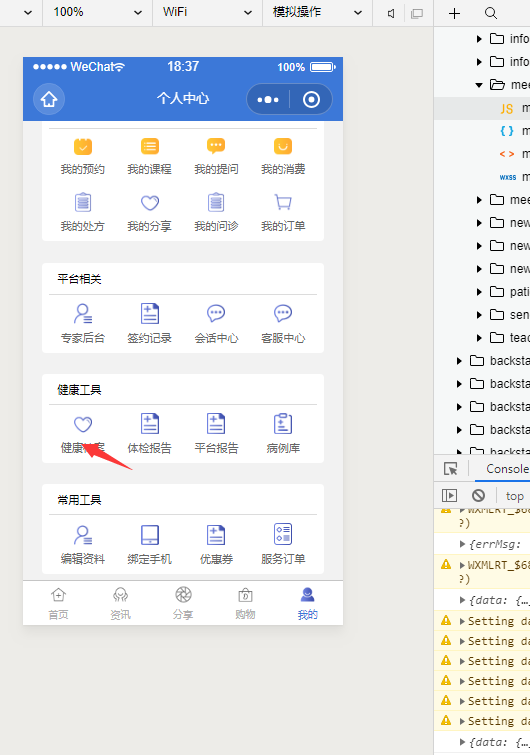Screen dimensions: 530x755
Task: Open the leftmost simulator toolbar dropdown arrow
Action: 28,13
